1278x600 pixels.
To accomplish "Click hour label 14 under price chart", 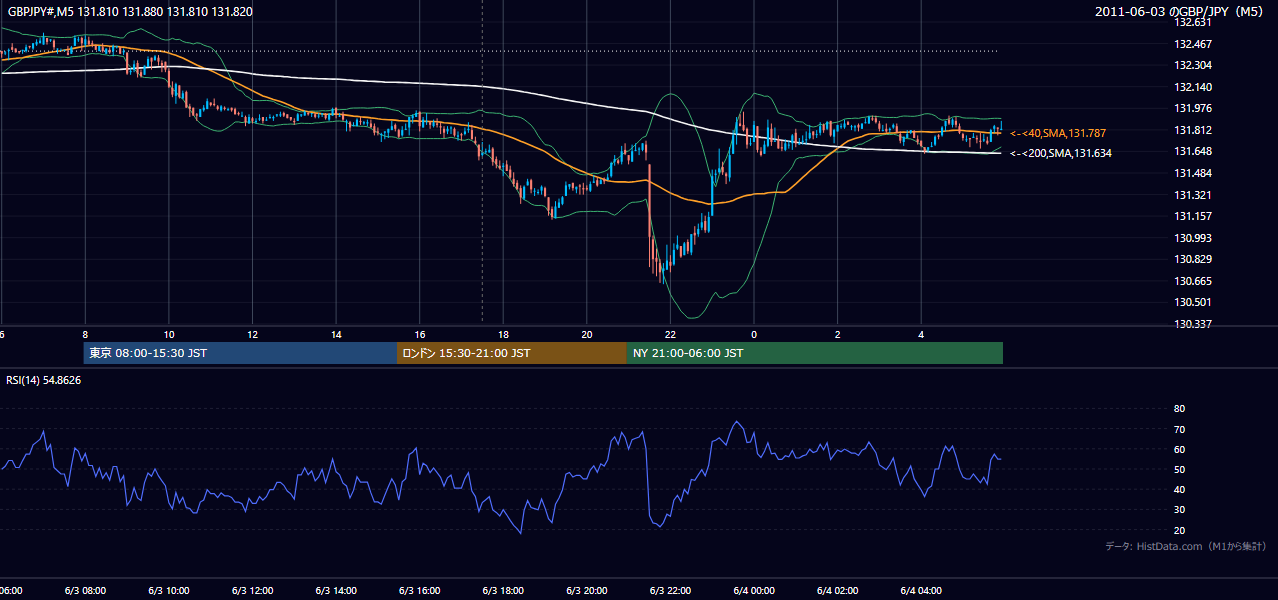I will coord(336,335).
